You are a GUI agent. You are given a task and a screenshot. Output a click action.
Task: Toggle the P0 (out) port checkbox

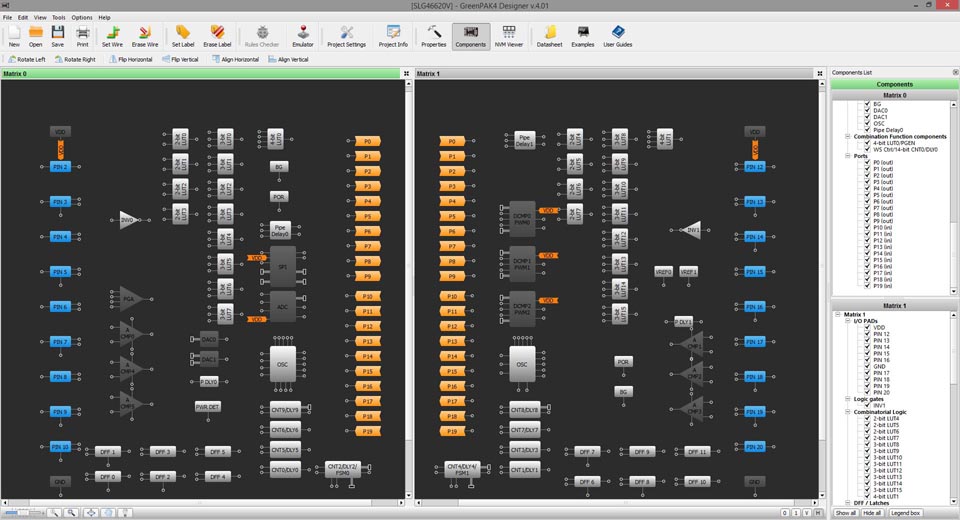click(867, 162)
